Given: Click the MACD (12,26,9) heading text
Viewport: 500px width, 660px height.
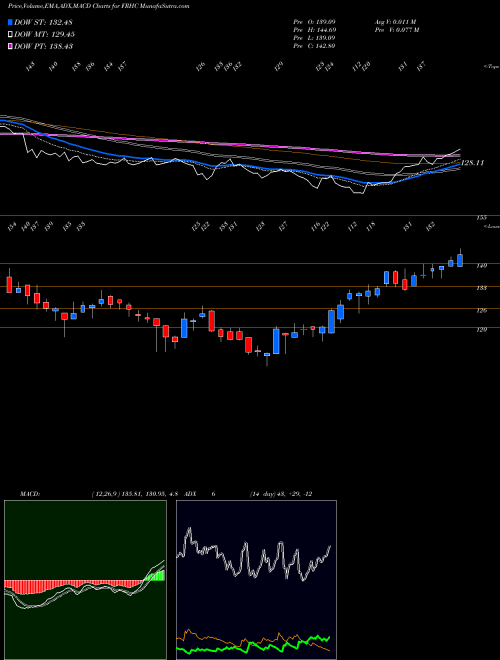Looking at the screenshot, I should pos(101,494).
